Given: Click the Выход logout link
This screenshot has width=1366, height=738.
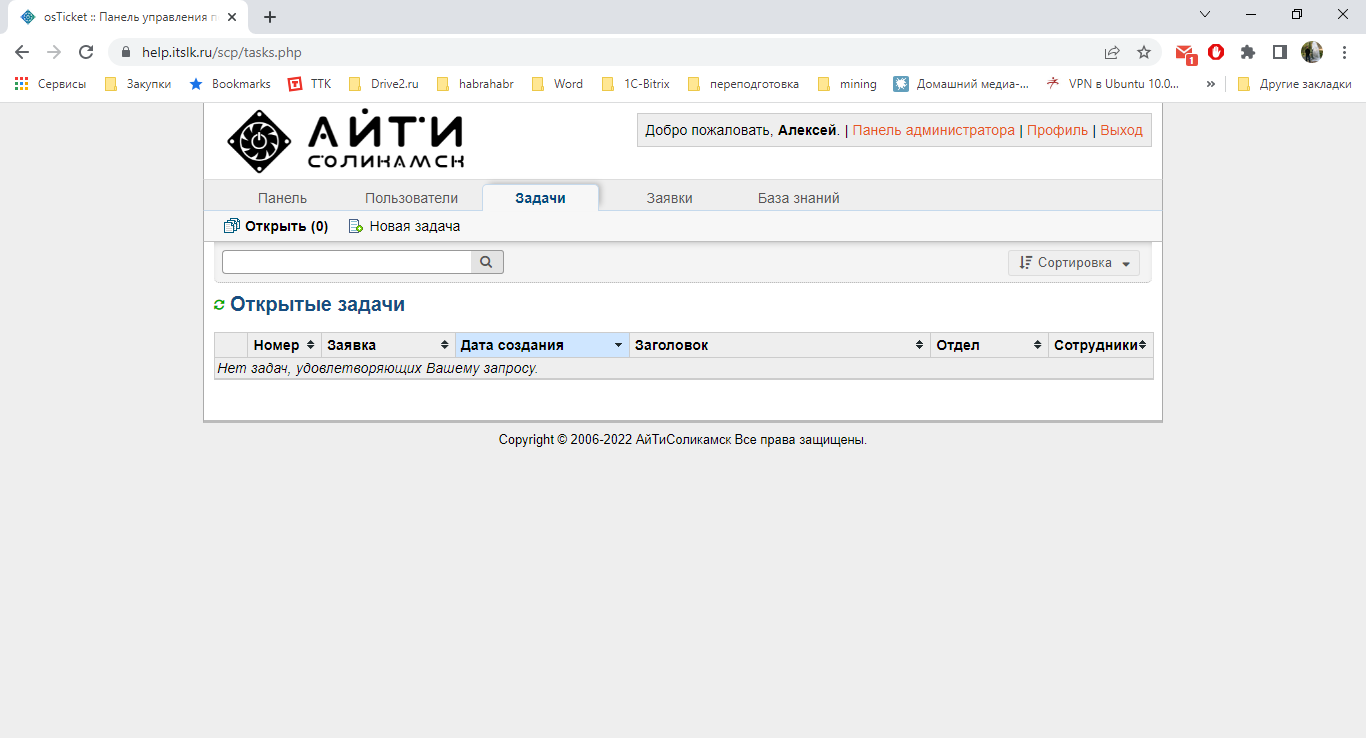Looking at the screenshot, I should pyautogui.click(x=1121, y=130).
